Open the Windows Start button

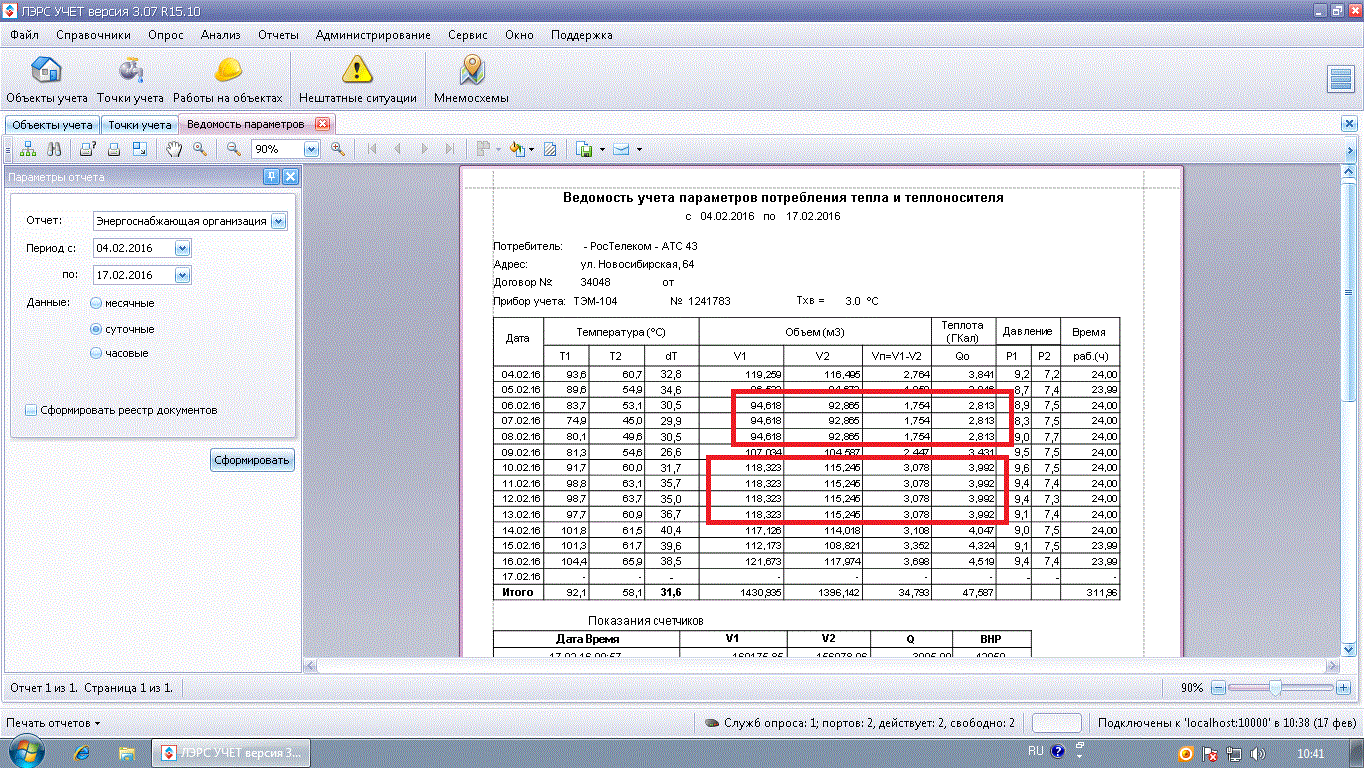point(25,751)
